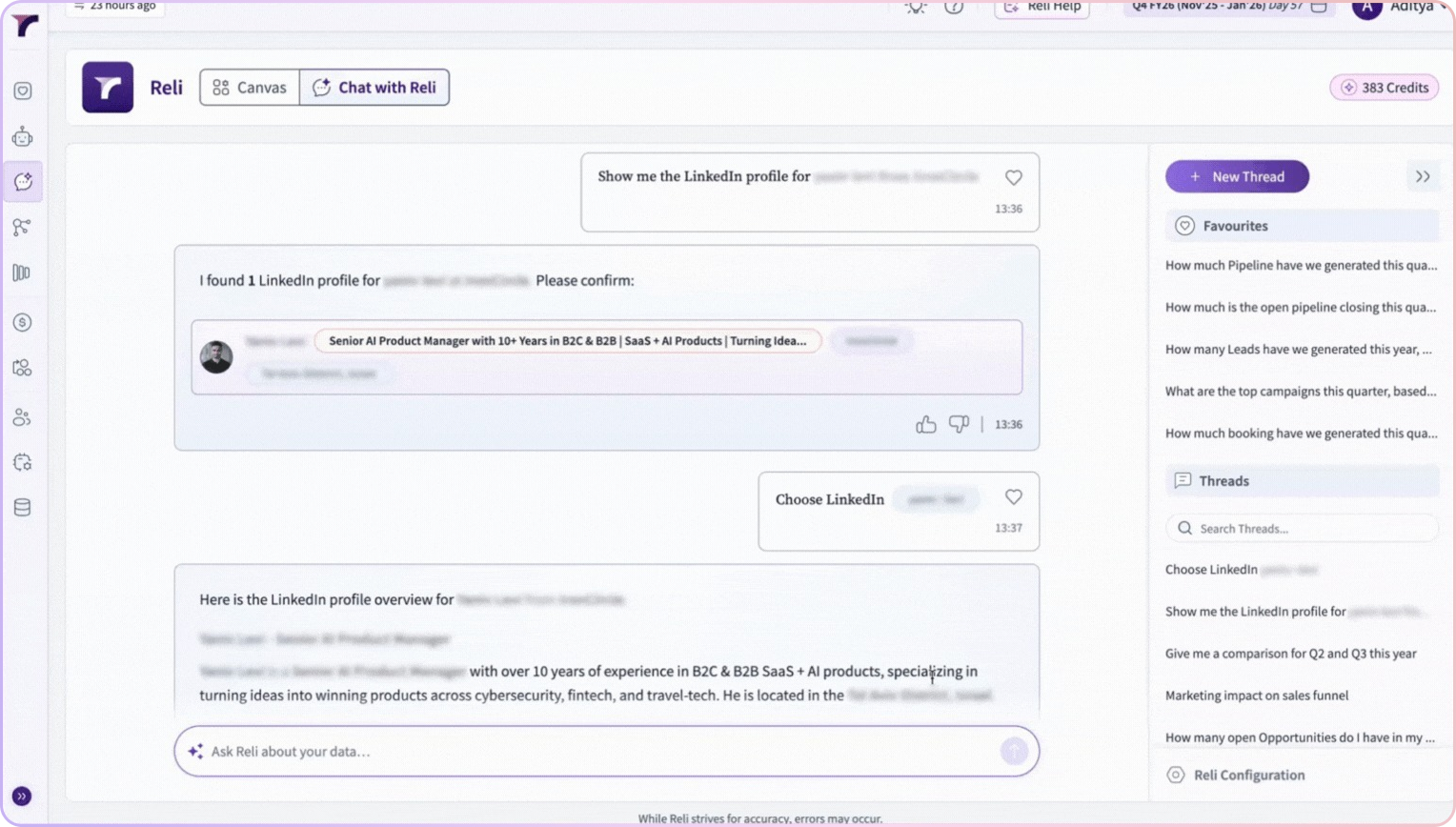The width and height of the screenshot is (1456, 827).
Task: Open the database cylinder sidebar icon
Action: (23, 508)
